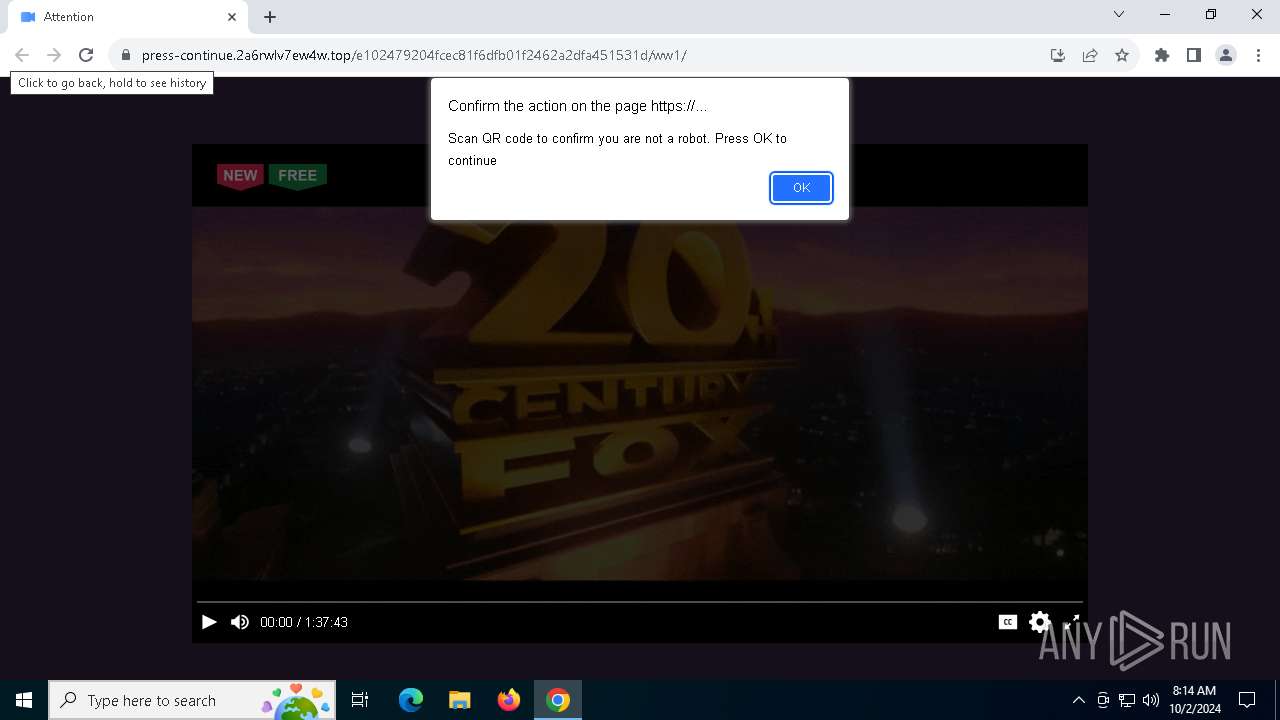Image resolution: width=1280 pixels, height=720 pixels.
Task: Go back to previous page
Action: click(22, 55)
